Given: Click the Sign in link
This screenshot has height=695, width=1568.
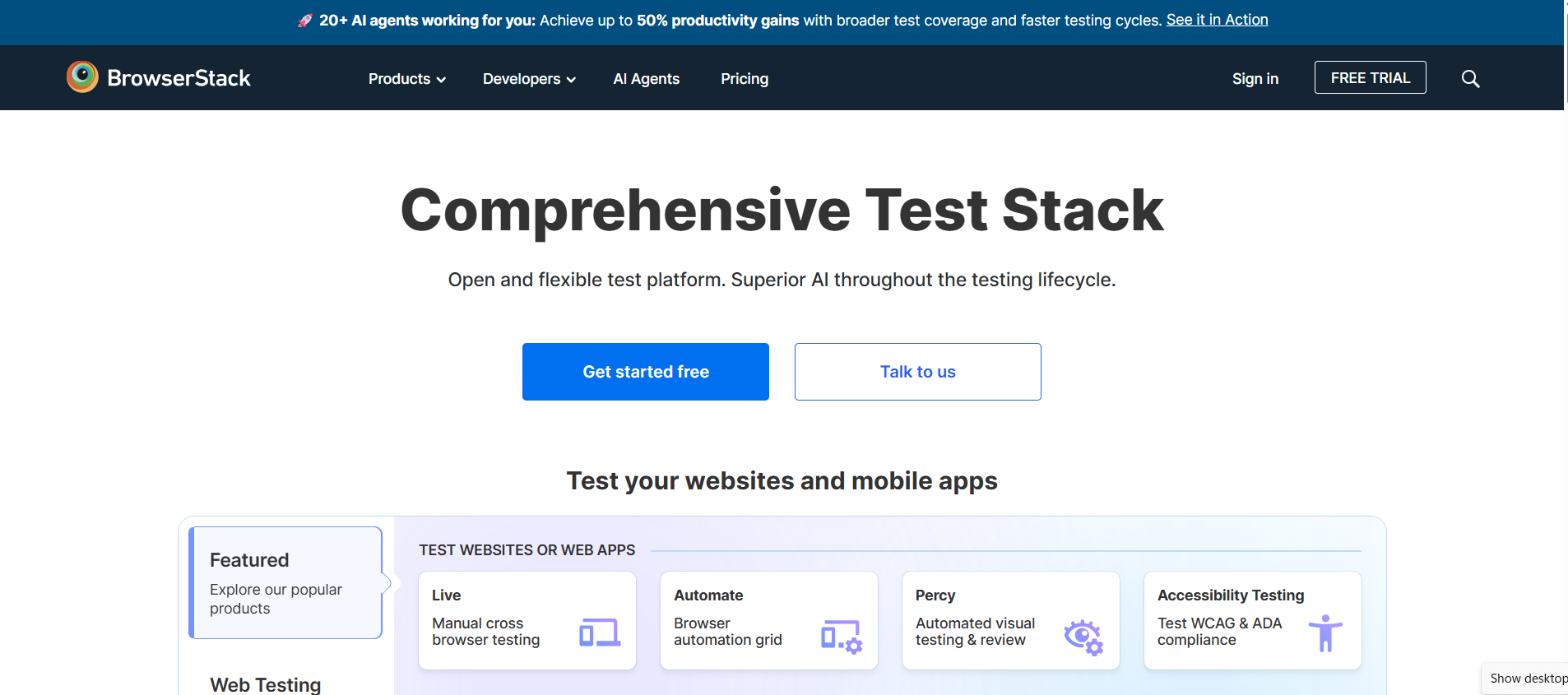Looking at the screenshot, I should (x=1255, y=79).
